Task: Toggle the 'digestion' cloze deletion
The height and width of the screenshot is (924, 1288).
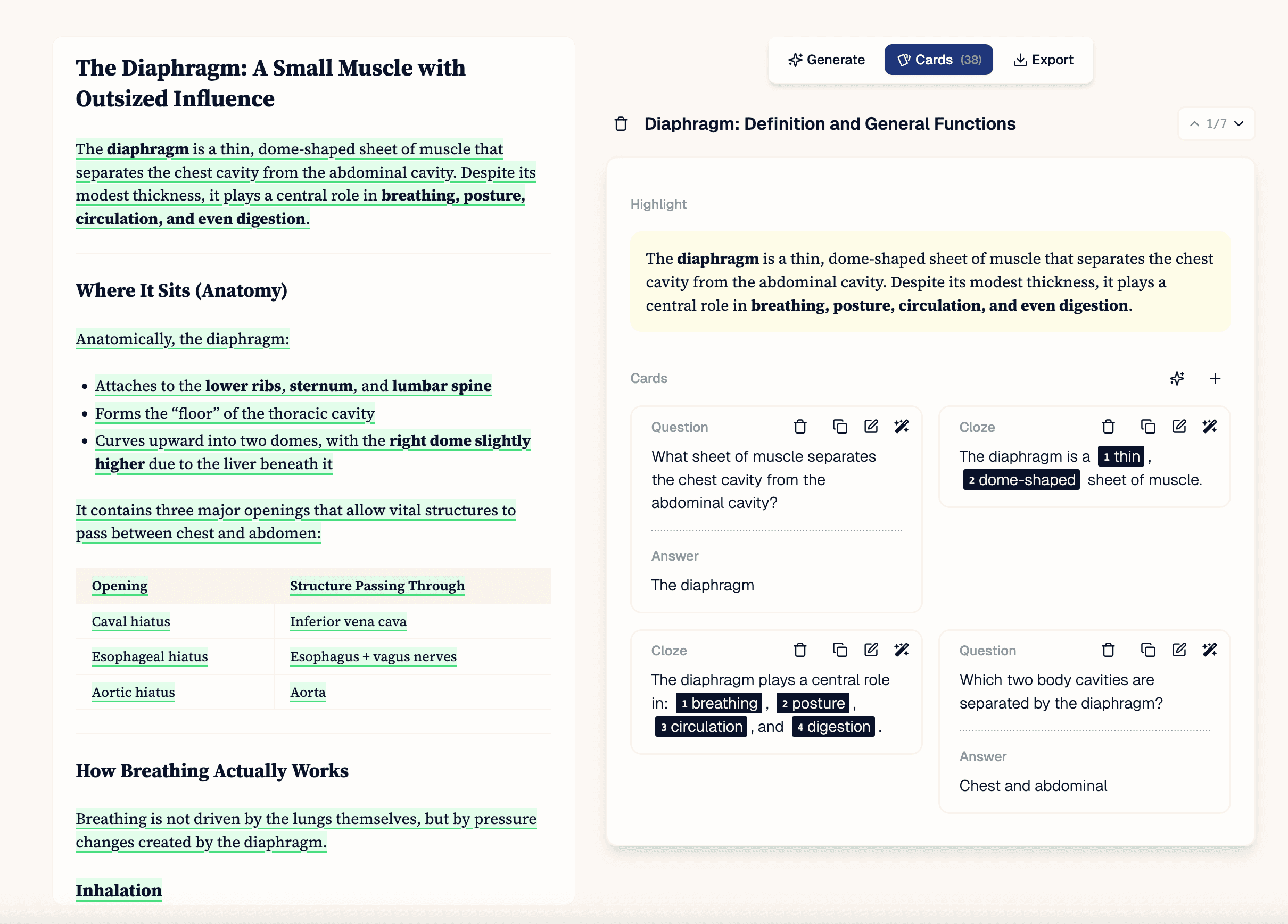Action: point(832,727)
